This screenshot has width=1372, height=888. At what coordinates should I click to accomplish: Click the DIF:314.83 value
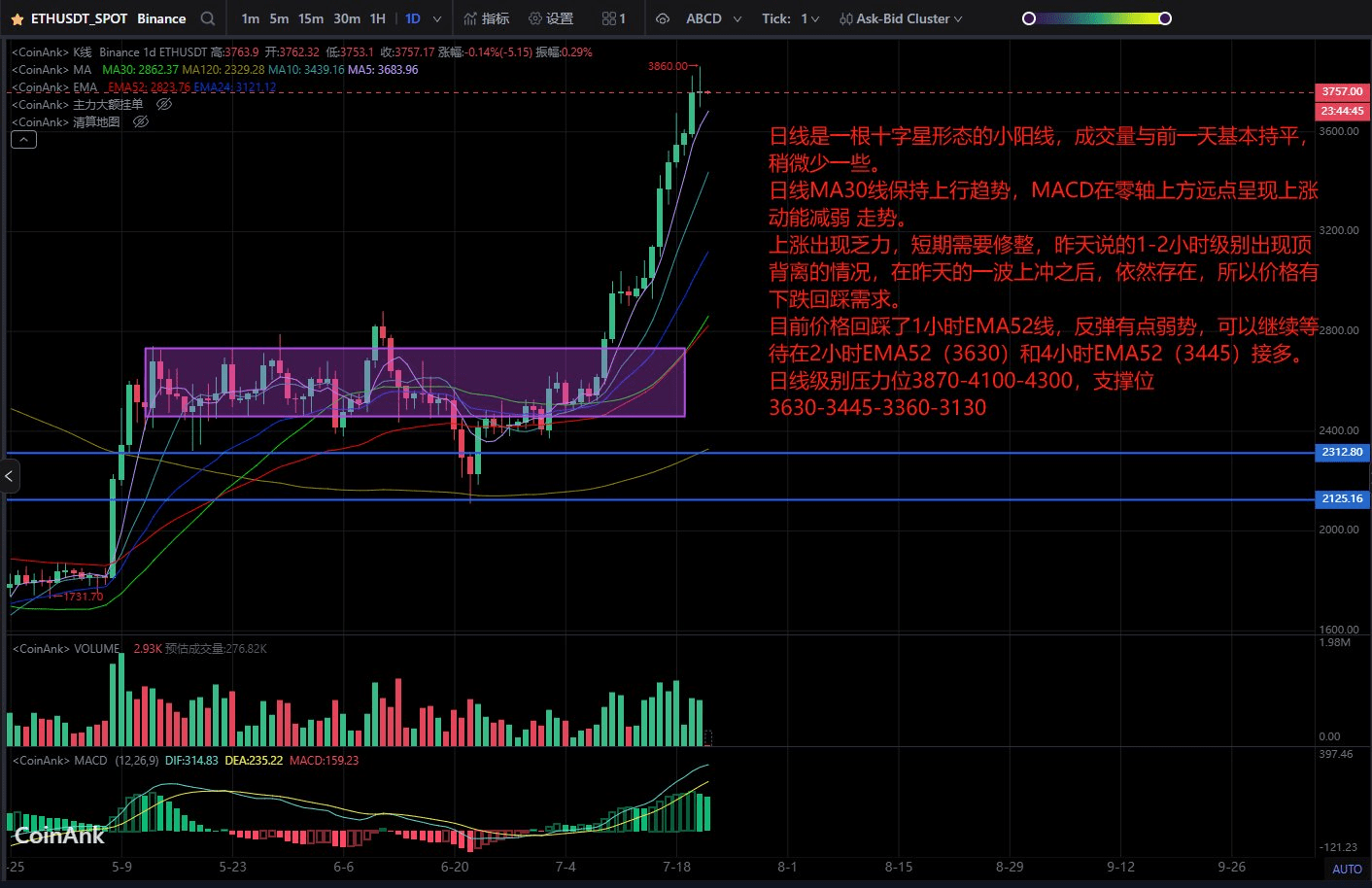tap(191, 761)
